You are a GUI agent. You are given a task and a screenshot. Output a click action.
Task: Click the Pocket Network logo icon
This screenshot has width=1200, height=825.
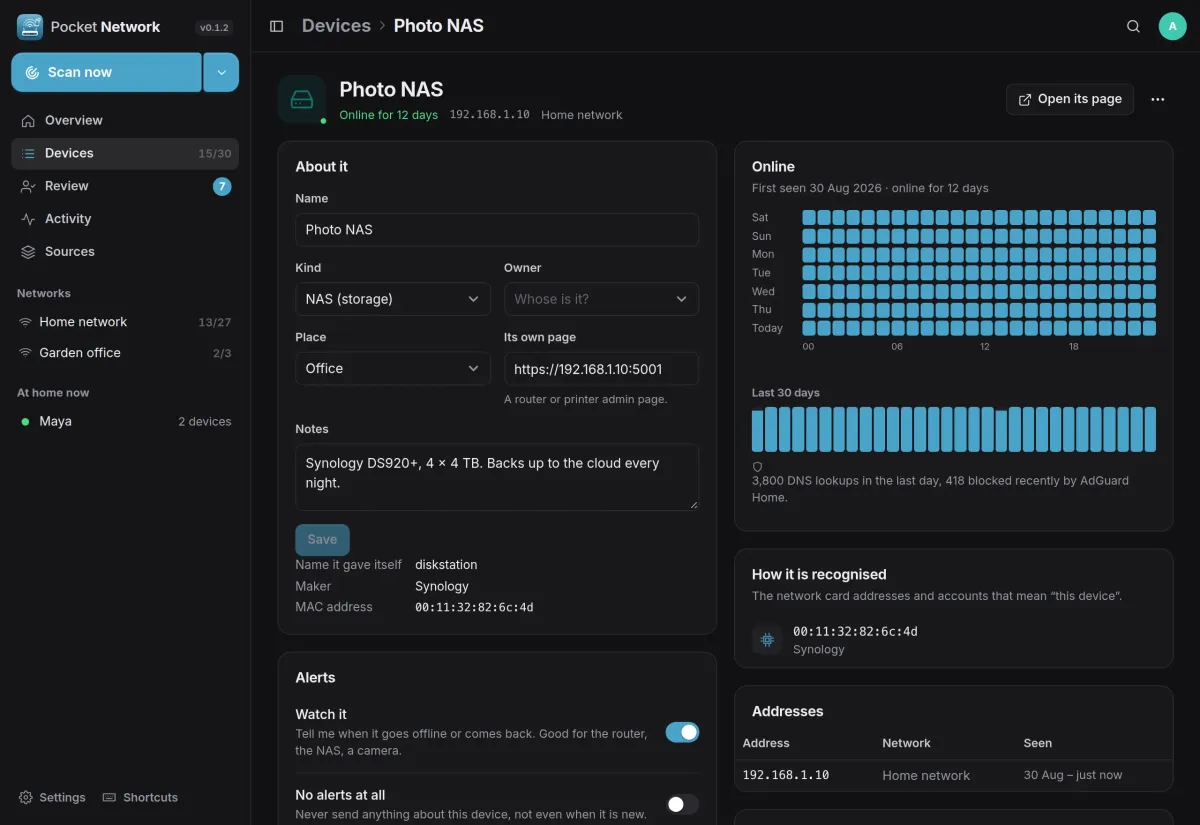point(30,27)
